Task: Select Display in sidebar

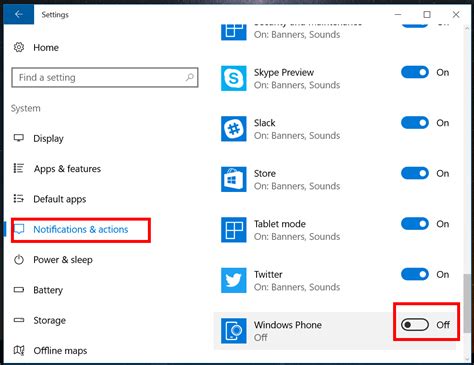Action: [48, 138]
